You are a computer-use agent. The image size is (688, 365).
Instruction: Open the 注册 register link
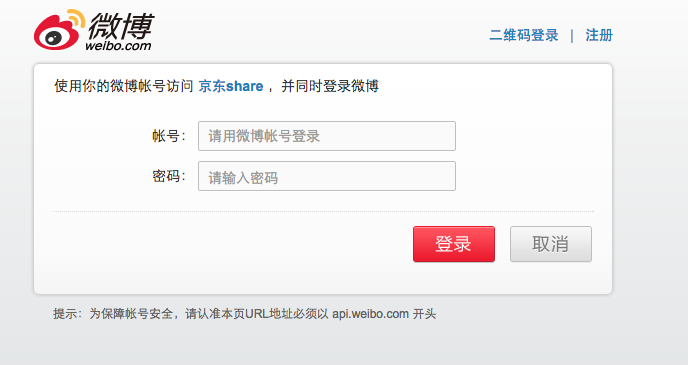(599, 35)
